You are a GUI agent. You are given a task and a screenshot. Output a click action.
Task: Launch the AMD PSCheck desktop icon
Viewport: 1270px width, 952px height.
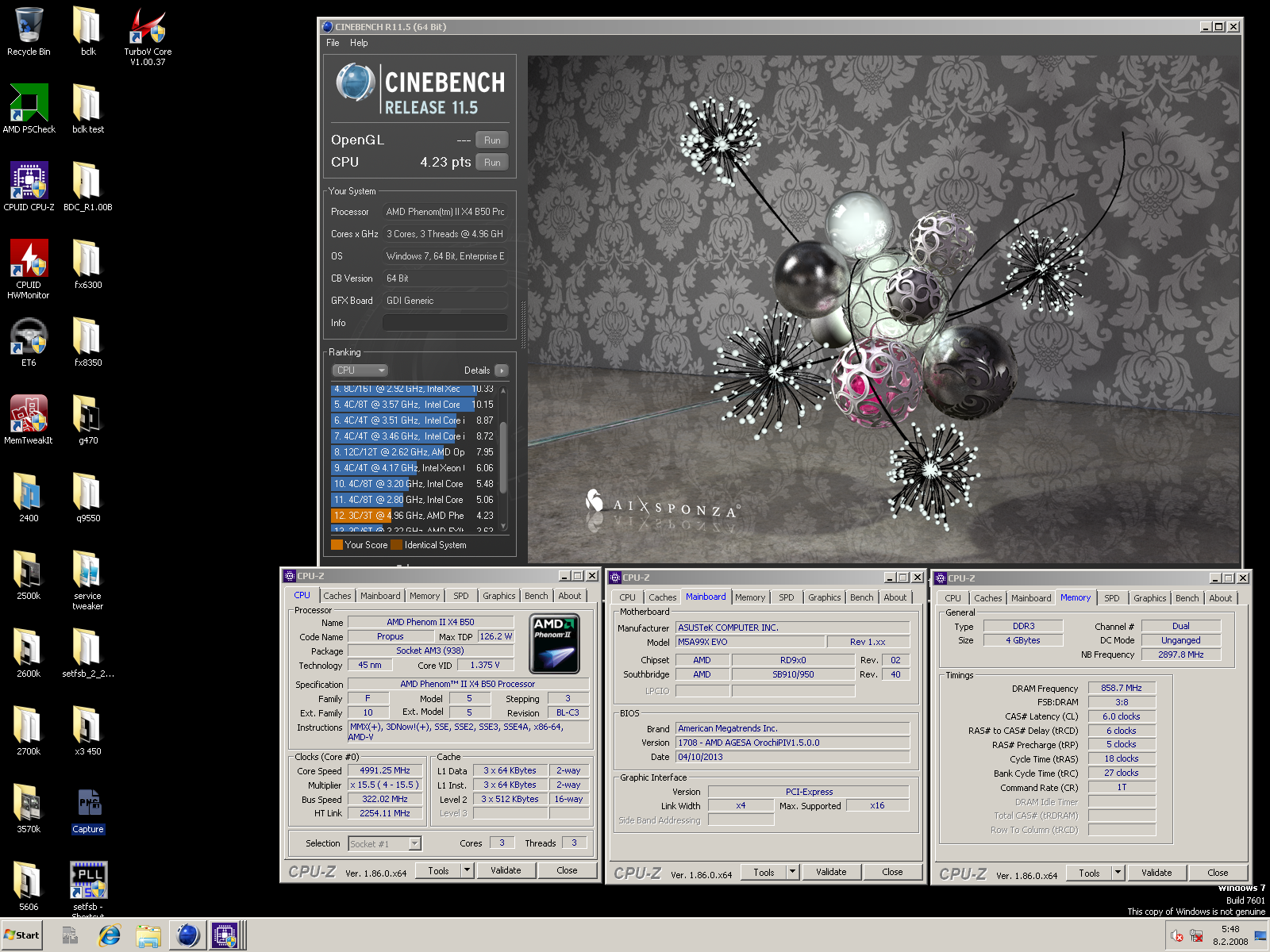pyautogui.click(x=29, y=109)
